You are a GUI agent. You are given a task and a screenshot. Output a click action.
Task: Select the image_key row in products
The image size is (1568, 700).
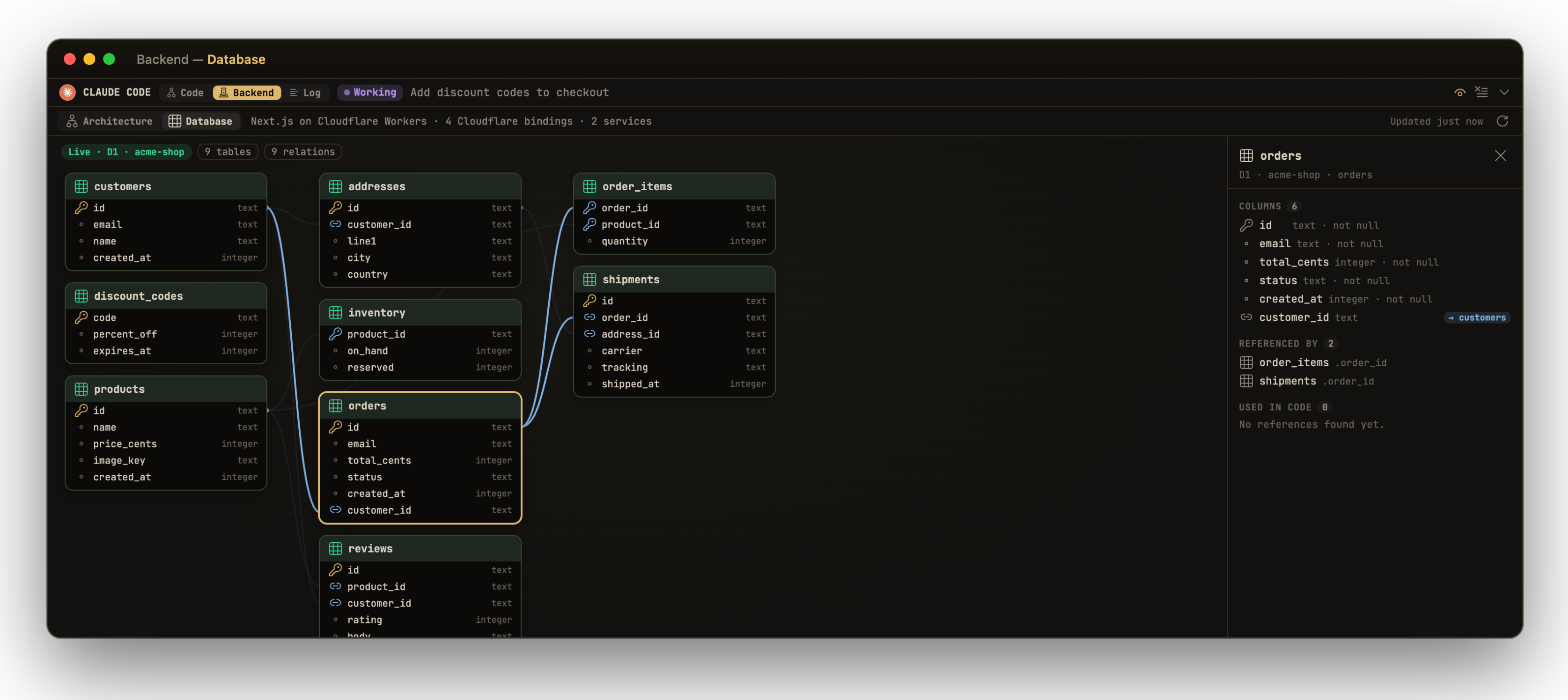click(x=166, y=461)
